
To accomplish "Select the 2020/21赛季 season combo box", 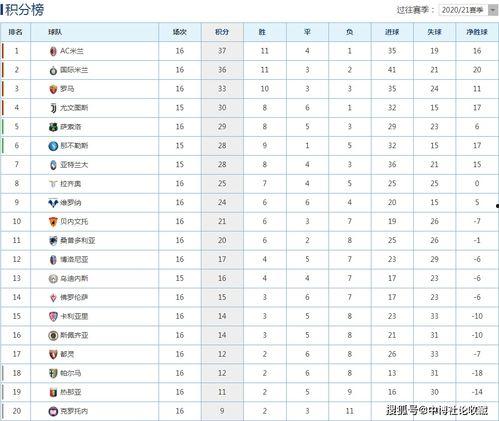I will click(468, 10).
